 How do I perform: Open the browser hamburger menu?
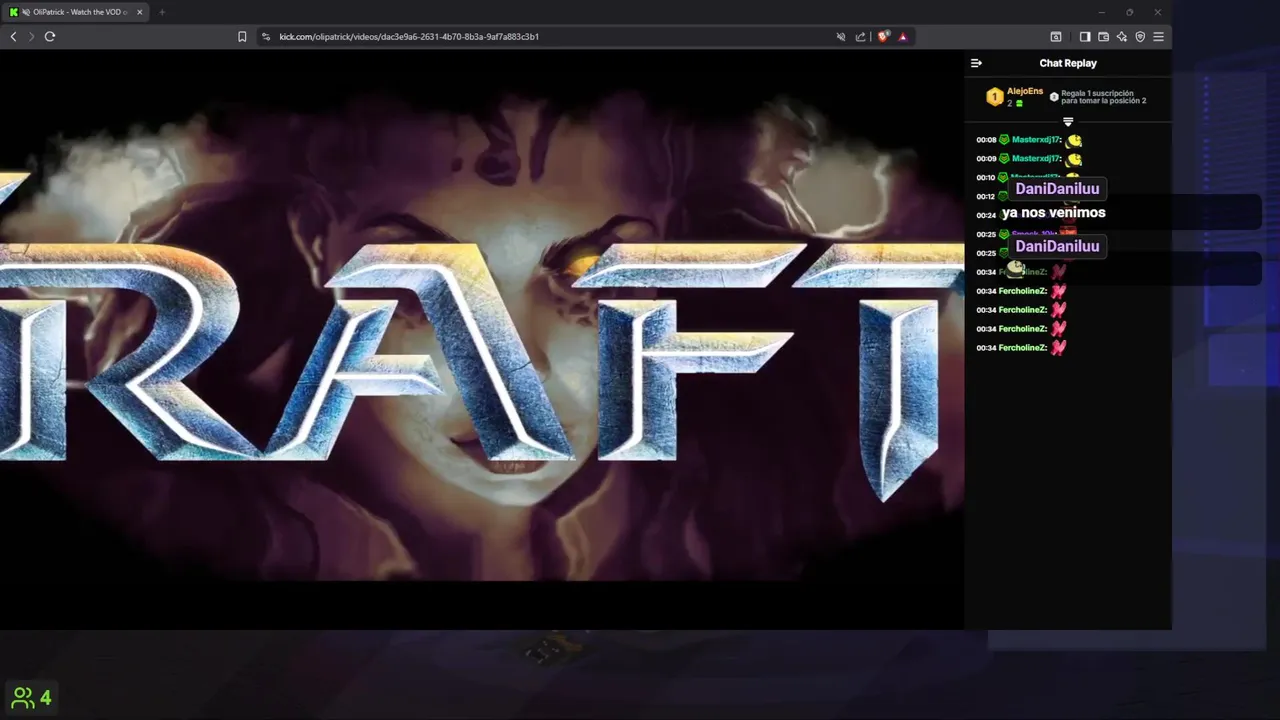point(1158,36)
